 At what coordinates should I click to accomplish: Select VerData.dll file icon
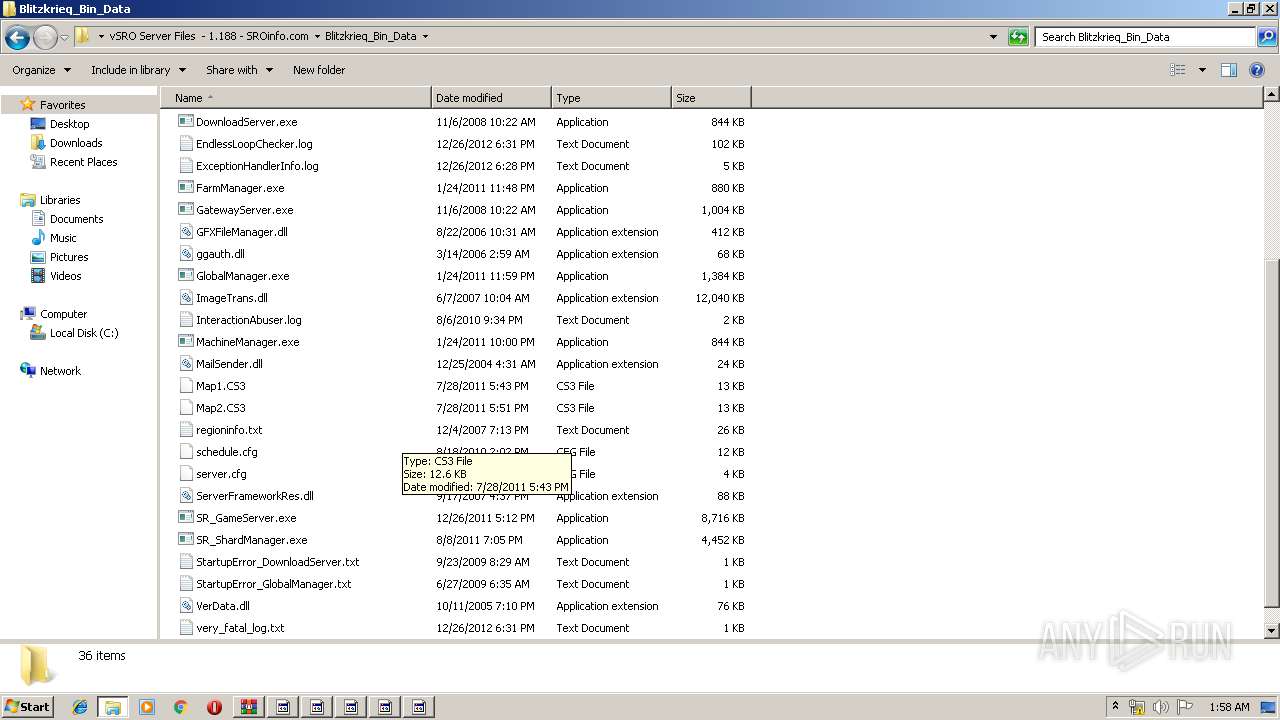185,605
